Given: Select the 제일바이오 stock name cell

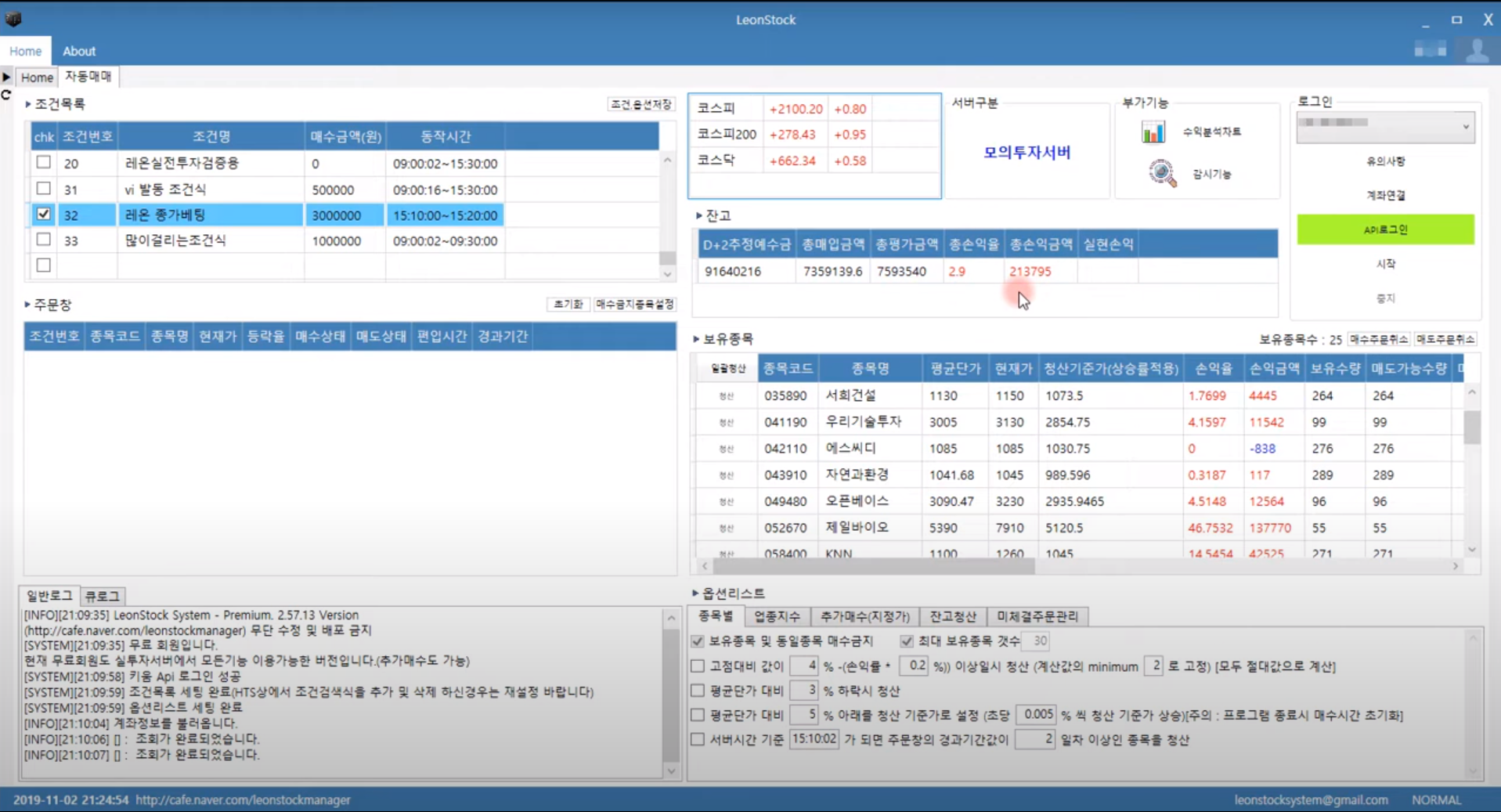Looking at the screenshot, I should point(870,528).
